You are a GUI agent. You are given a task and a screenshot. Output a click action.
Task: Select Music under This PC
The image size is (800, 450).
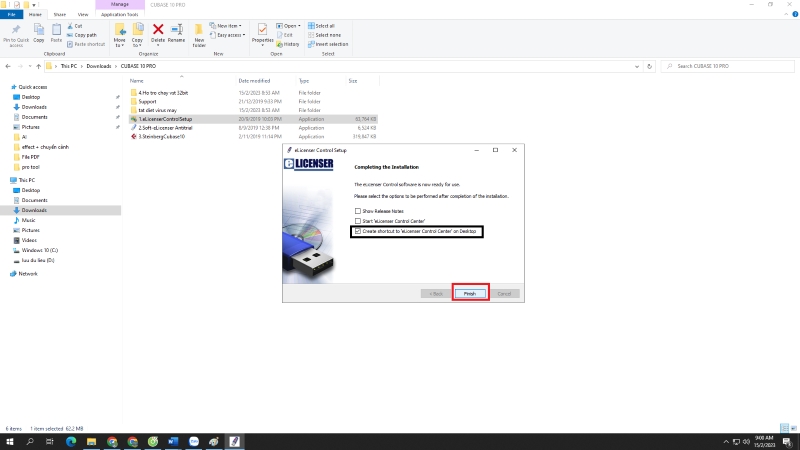click(x=29, y=220)
